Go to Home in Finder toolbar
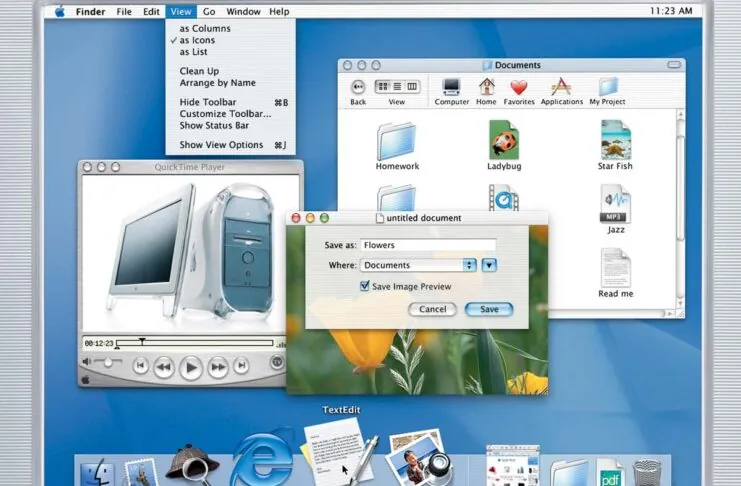Viewport: 741px width, 486px height. [x=486, y=88]
